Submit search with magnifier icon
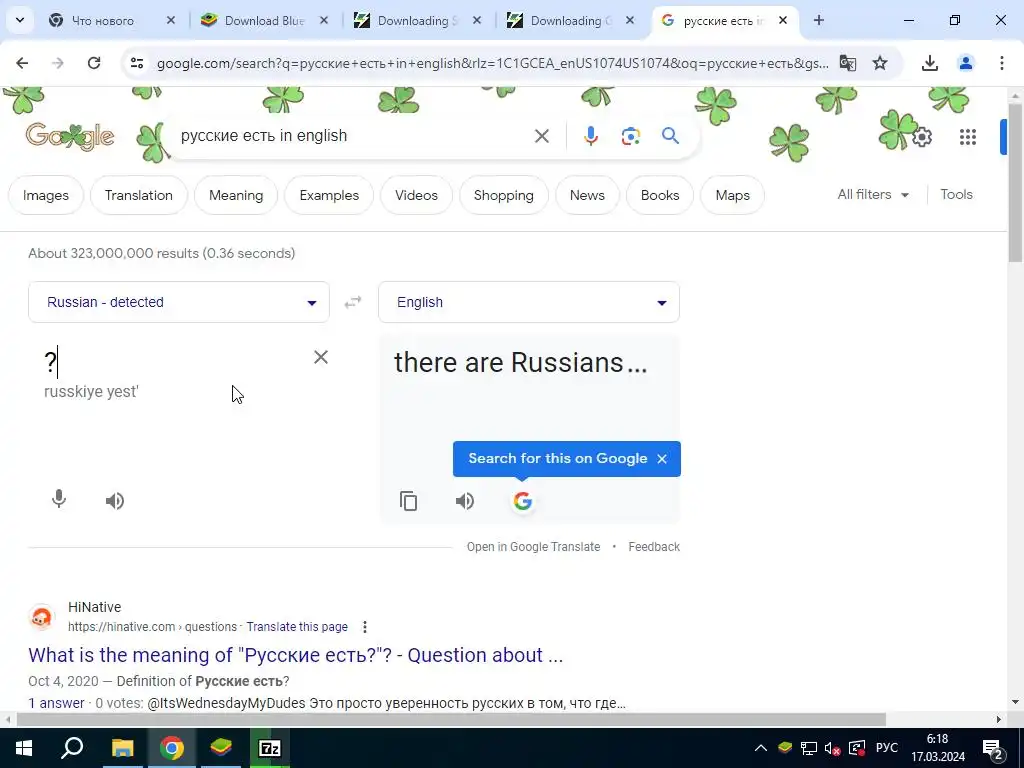 pos(671,136)
